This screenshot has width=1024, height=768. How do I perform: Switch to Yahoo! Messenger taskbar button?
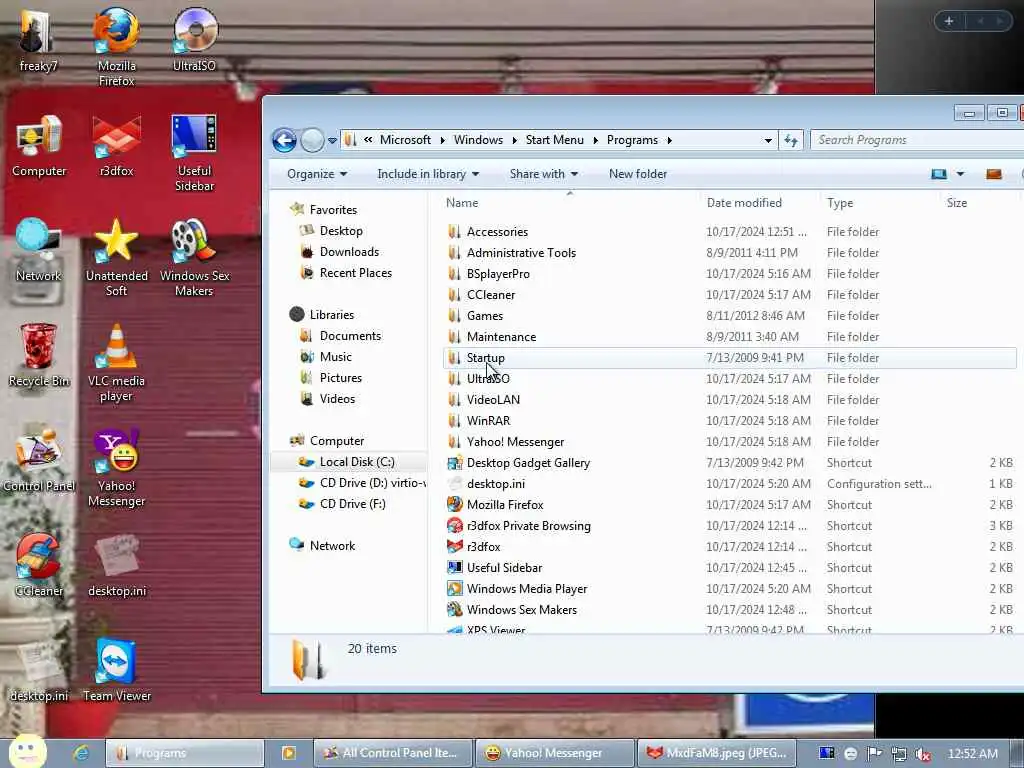coord(554,753)
